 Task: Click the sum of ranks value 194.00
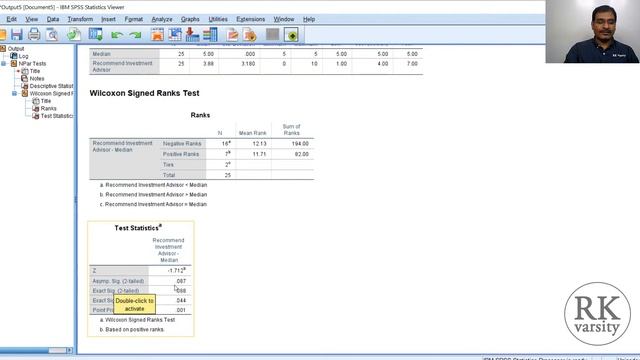click(300, 144)
